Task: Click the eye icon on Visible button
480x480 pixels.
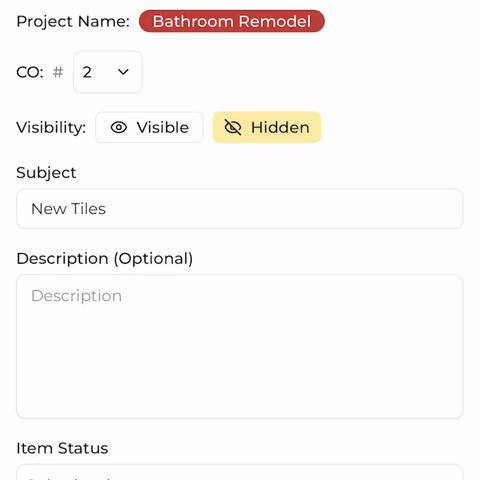Action: click(119, 127)
